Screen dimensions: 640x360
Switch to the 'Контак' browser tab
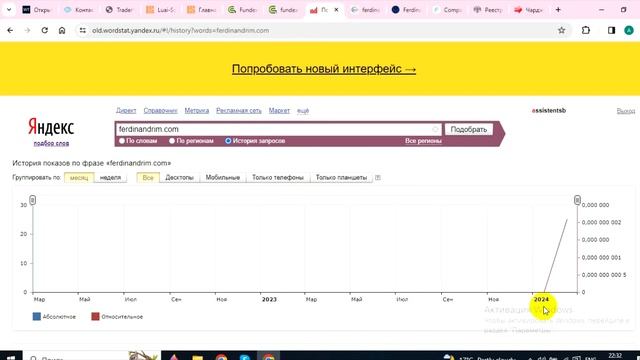[x=79, y=10]
